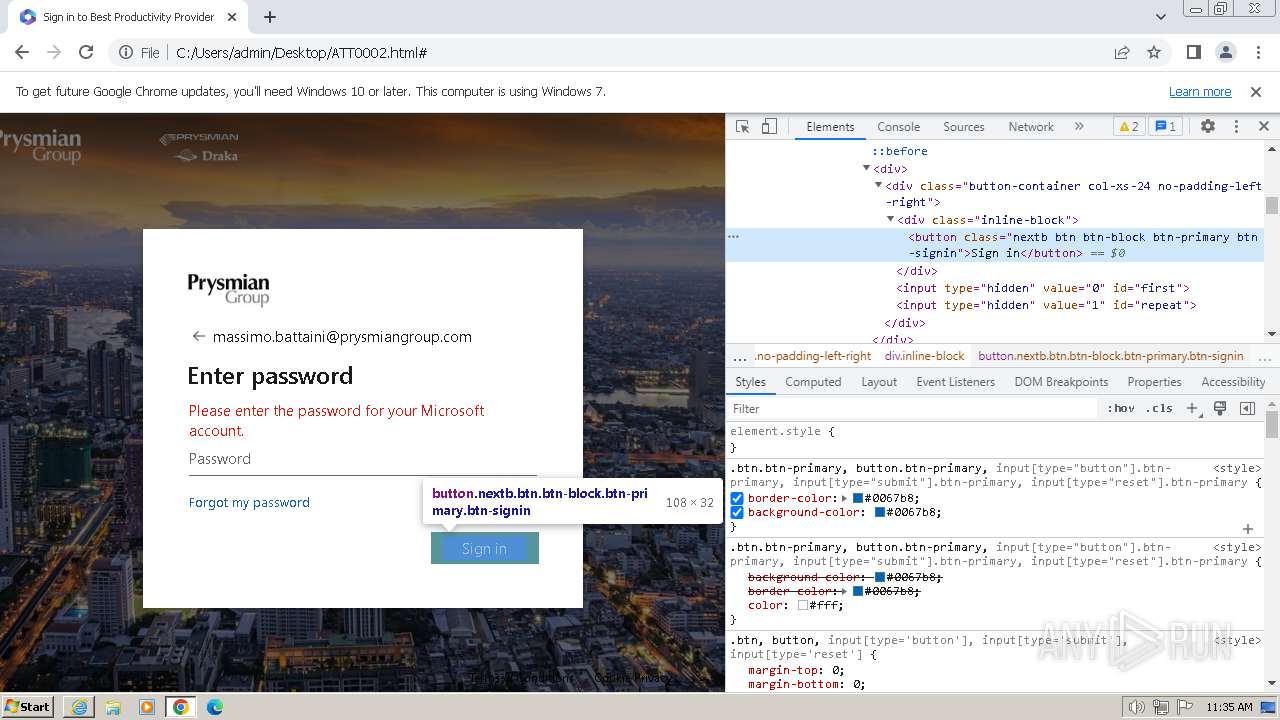
Task: Switch to the Network tab
Action: (1031, 127)
